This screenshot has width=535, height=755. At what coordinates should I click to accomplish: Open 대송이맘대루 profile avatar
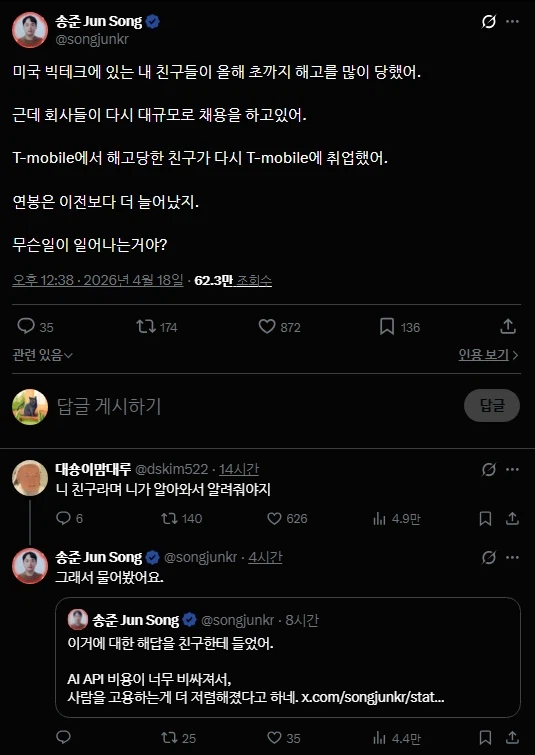pyautogui.click(x=30, y=478)
